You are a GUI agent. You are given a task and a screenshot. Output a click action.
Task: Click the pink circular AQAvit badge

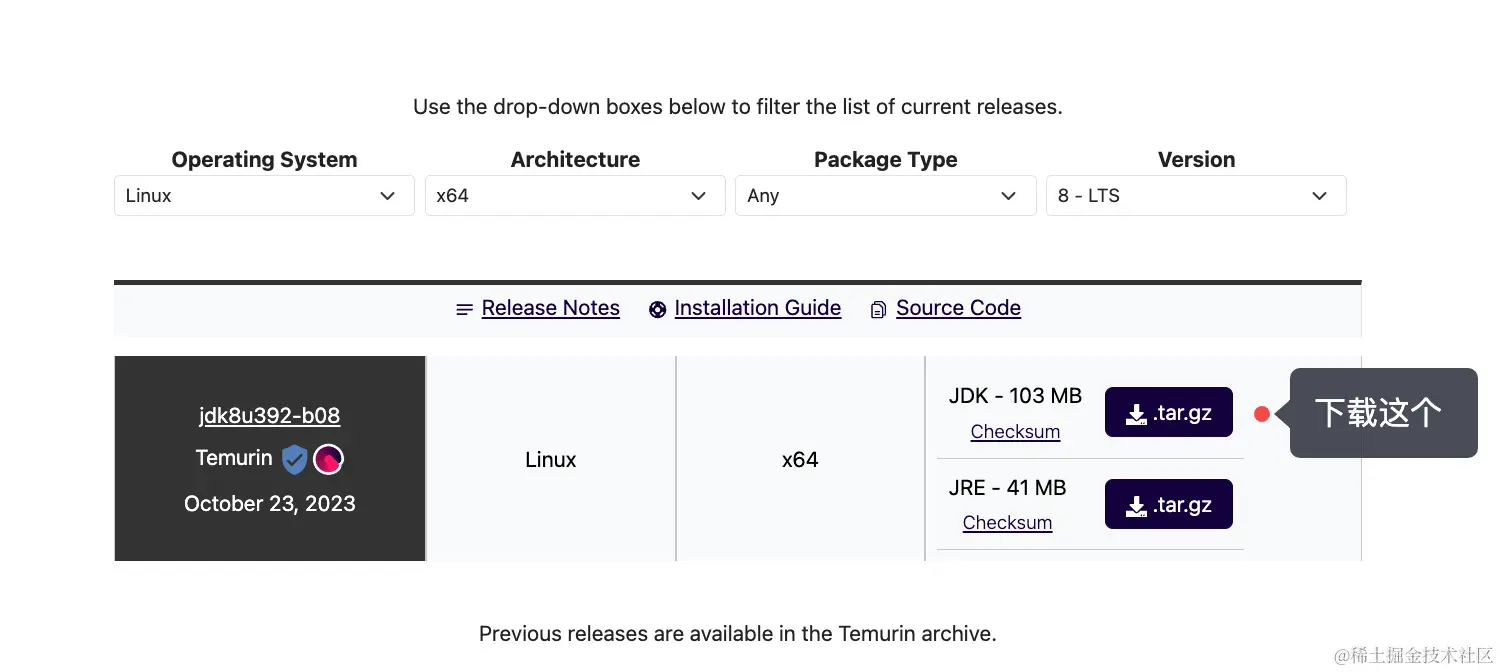[x=329, y=459]
